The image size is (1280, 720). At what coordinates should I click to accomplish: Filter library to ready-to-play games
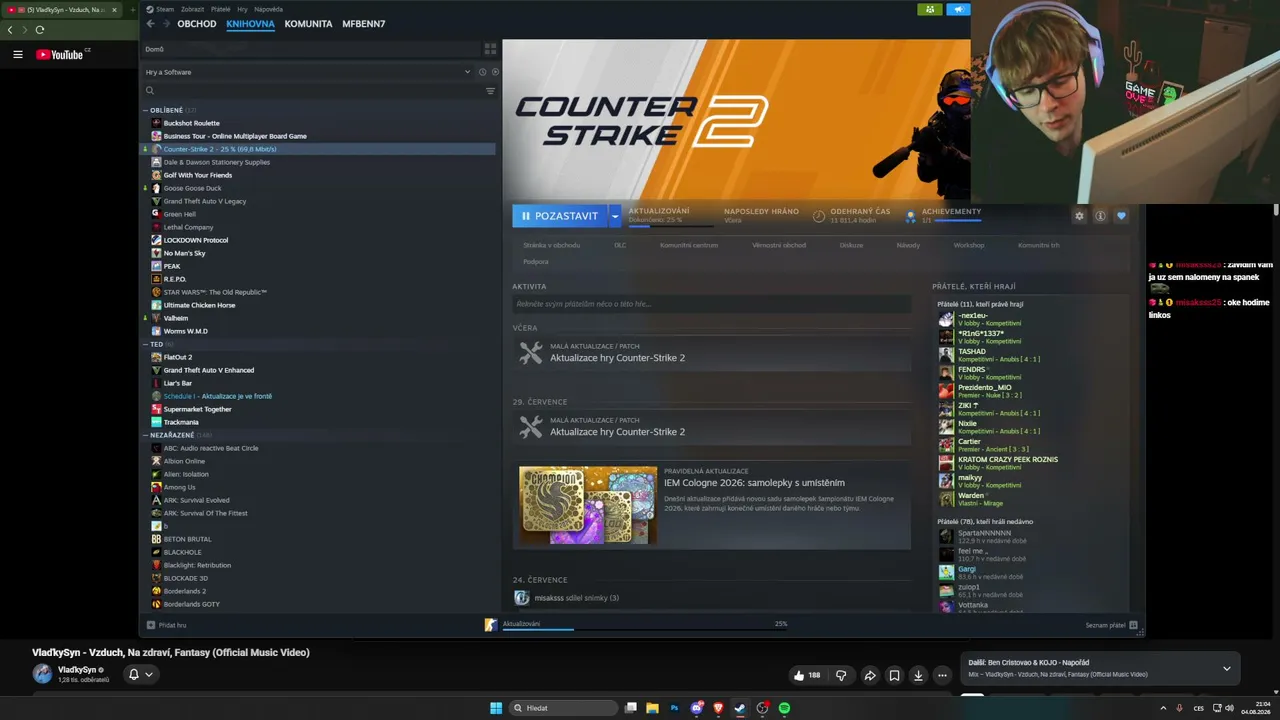[x=495, y=72]
